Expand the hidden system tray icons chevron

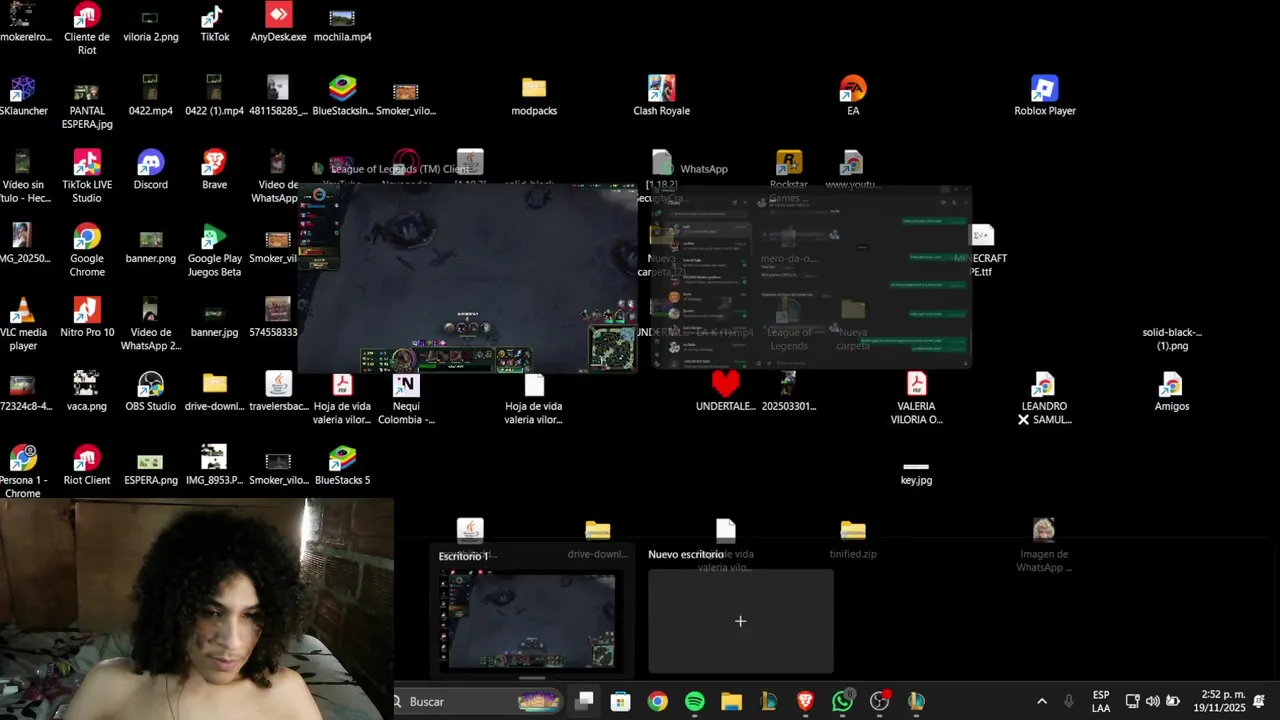click(x=1042, y=701)
